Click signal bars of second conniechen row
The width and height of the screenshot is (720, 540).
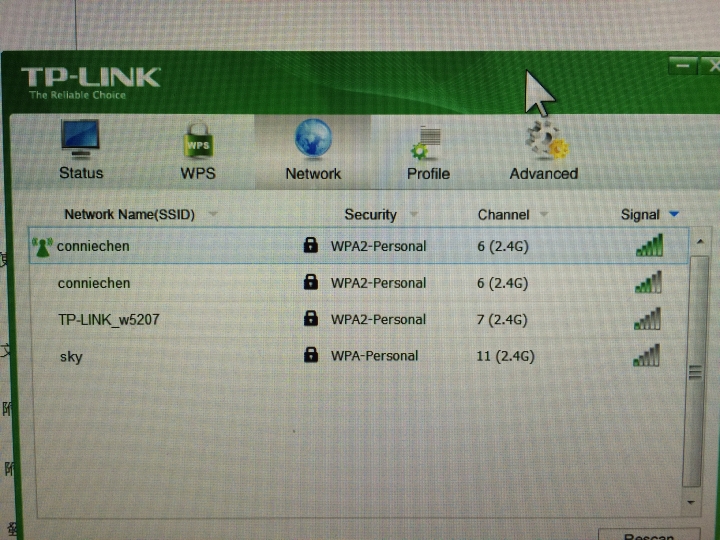coord(648,282)
